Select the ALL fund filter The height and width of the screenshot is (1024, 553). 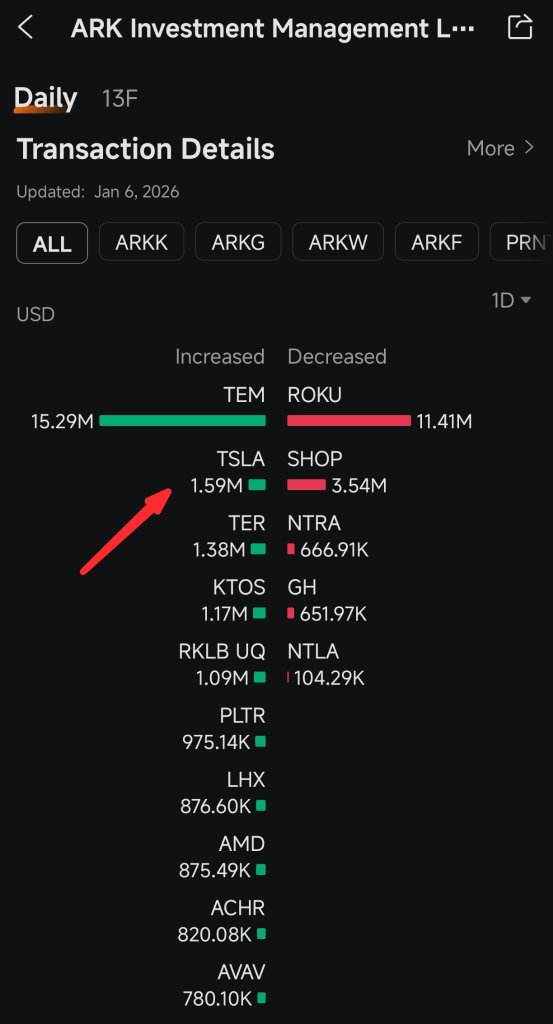click(x=52, y=243)
